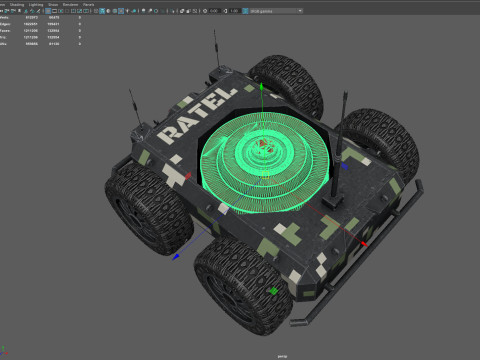Viewport: 480px width, 360px height.
Task: Open the Lighting panel menu
Action: point(36,5)
